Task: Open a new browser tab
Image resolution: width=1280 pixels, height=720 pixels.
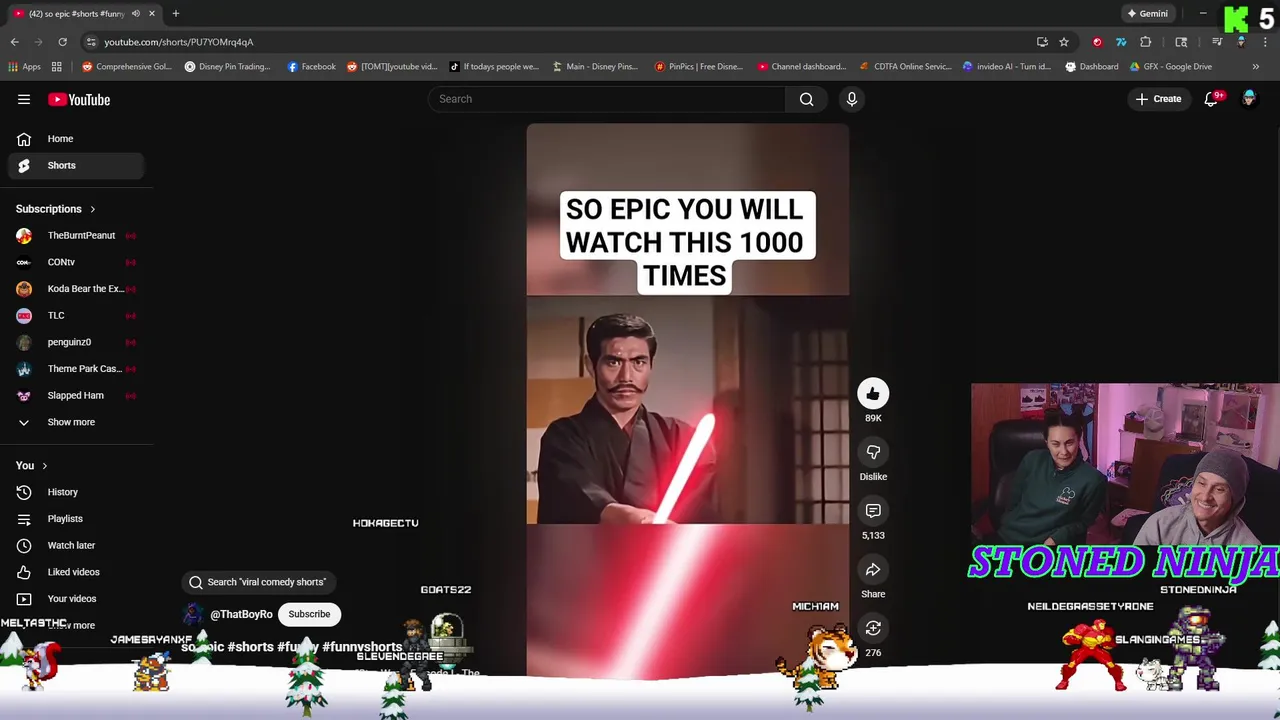Action: [x=175, y=14]
